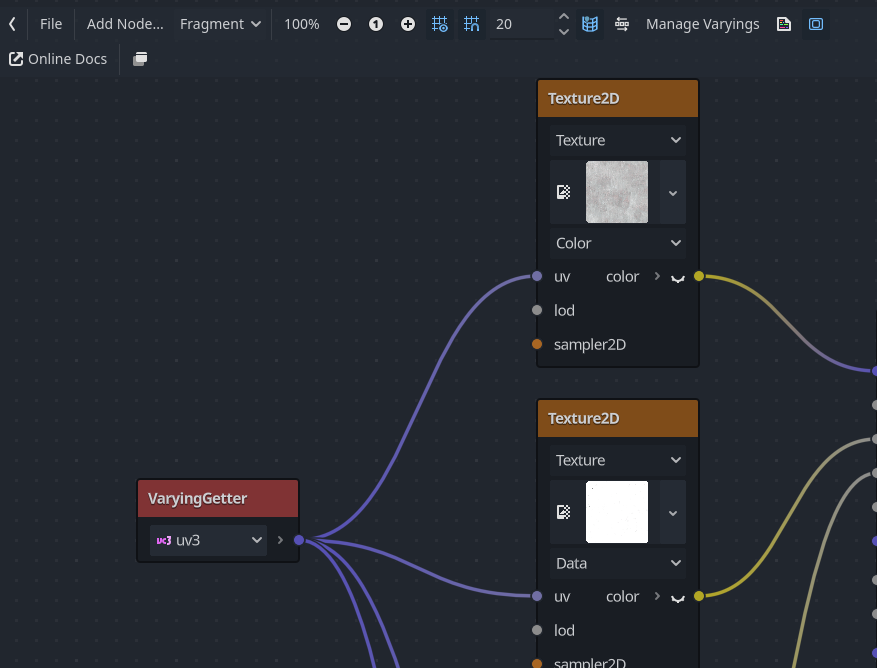The width and height of the screenshot is (877, 668).
Task: Click texture edit icon in Color Texture2D node
Action: pos(564,192)
